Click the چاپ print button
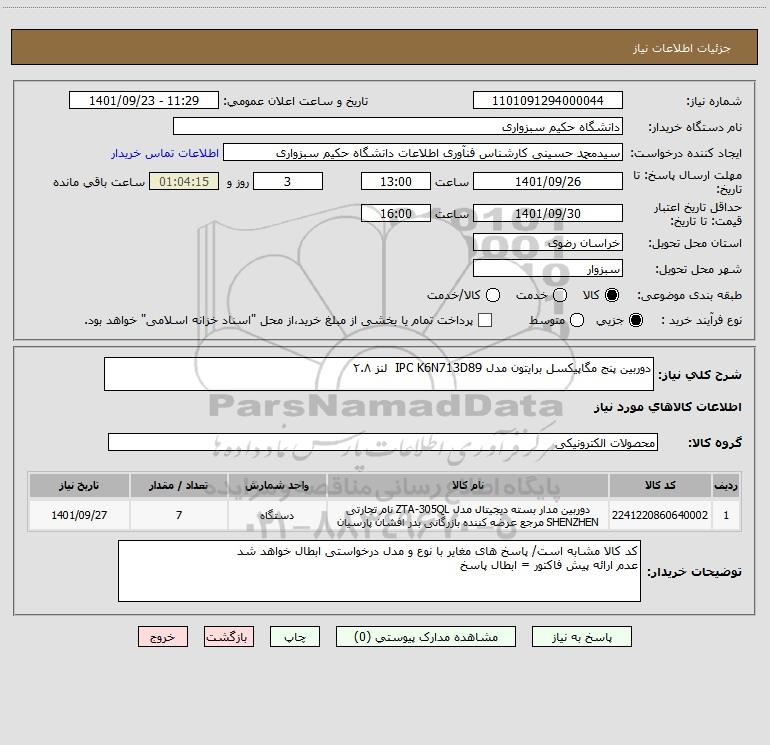This screenshot has height=745, width=770. click(x=295, y=637)
